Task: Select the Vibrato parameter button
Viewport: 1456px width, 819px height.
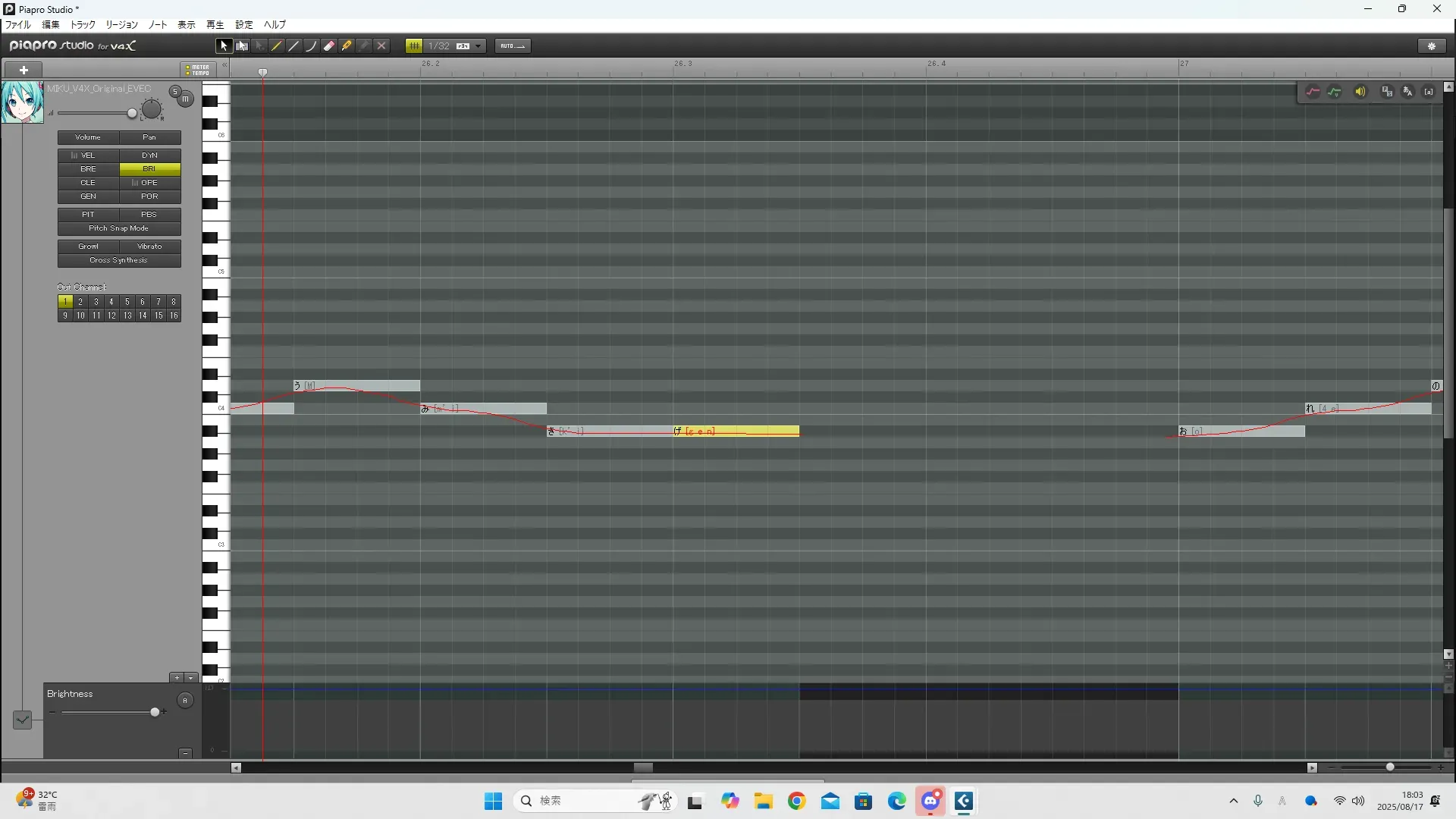Action: point(149,246)
